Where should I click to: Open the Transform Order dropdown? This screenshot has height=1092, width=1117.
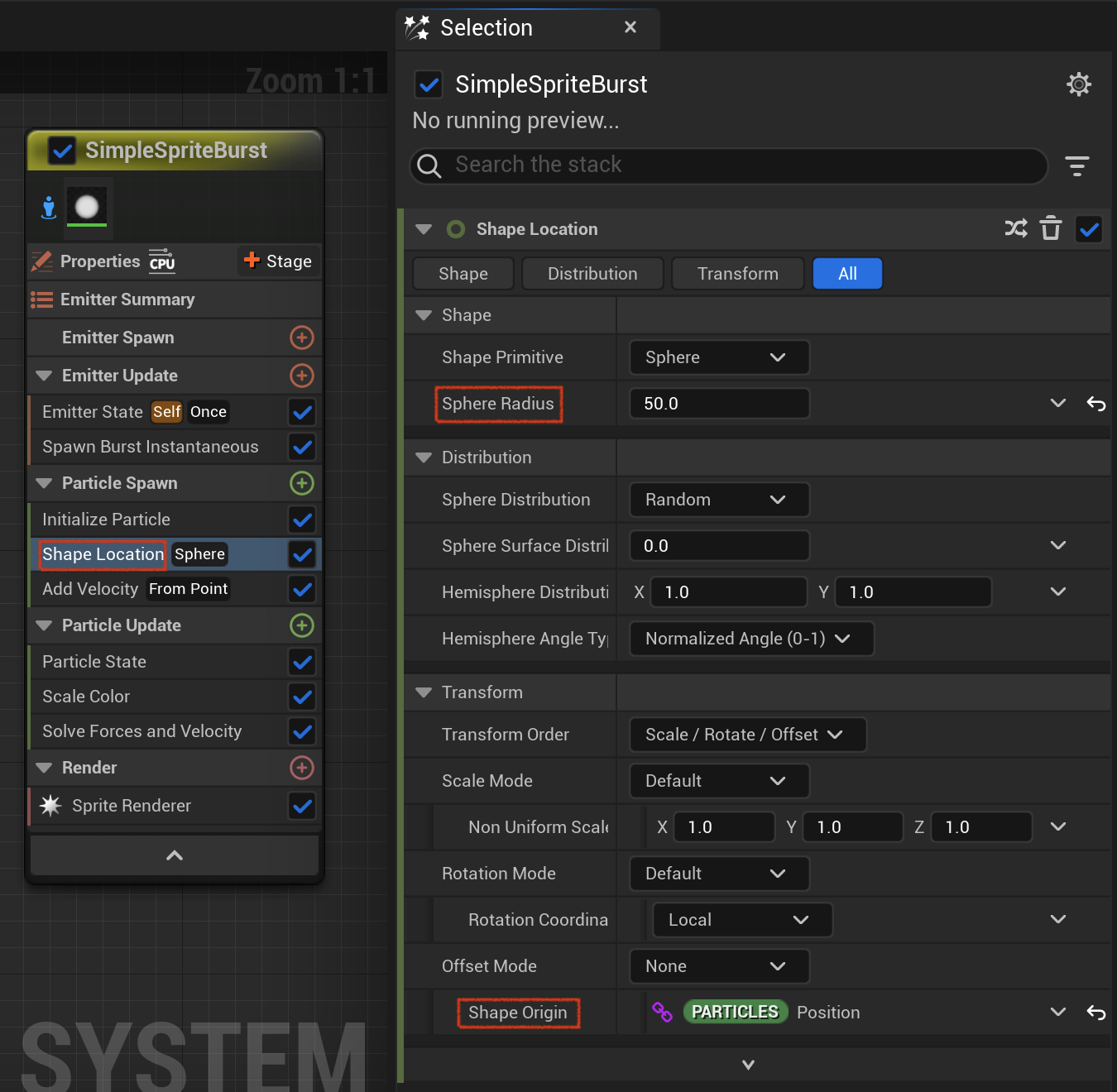click(748, 735)
